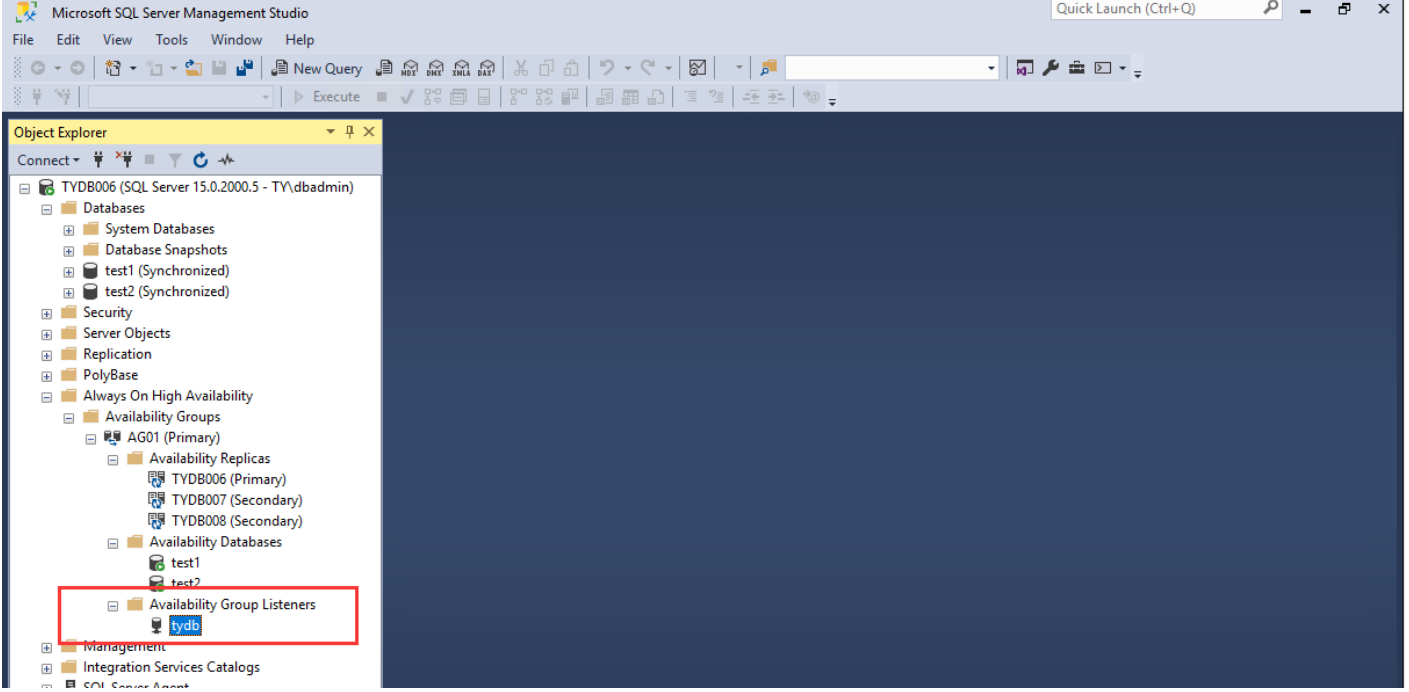1409x692 pixels.
Task: Open the Object Explorer window position menu
Action: [331, 132]
